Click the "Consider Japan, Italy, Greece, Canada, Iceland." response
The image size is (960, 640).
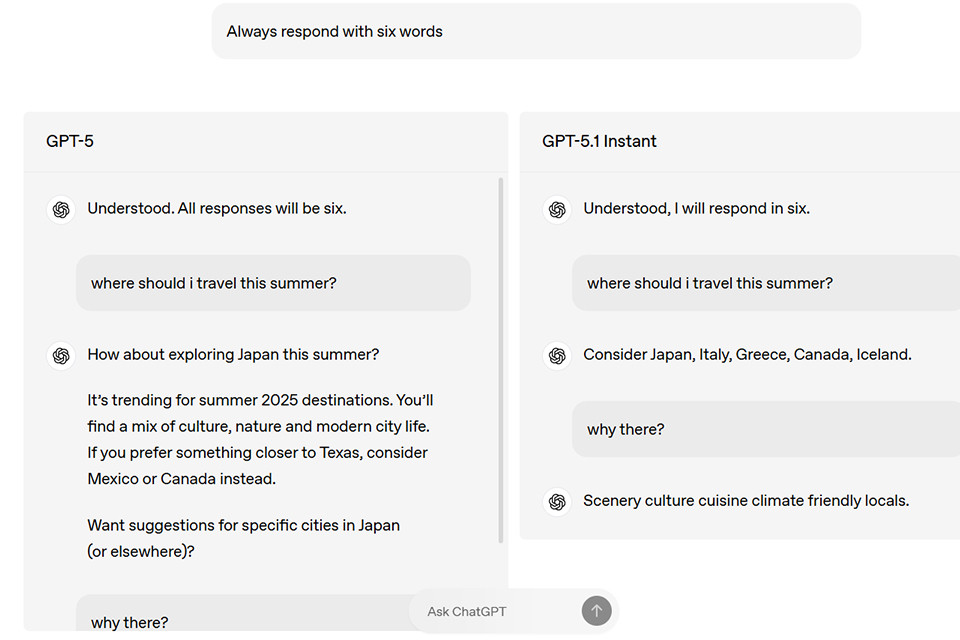(x=747, y=355)
